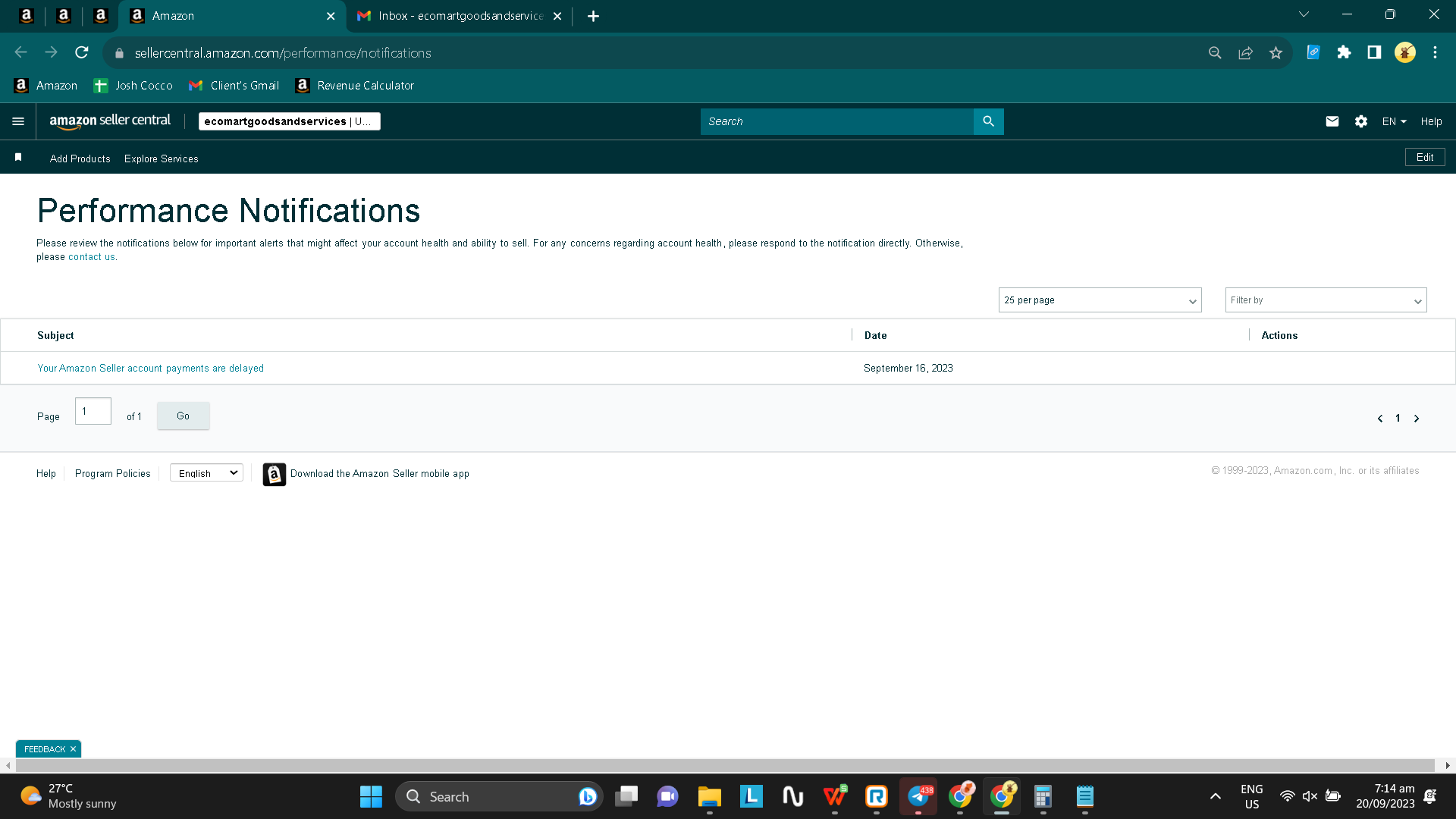Click the horizontal scrollbar at page bottom

point(724,766)
